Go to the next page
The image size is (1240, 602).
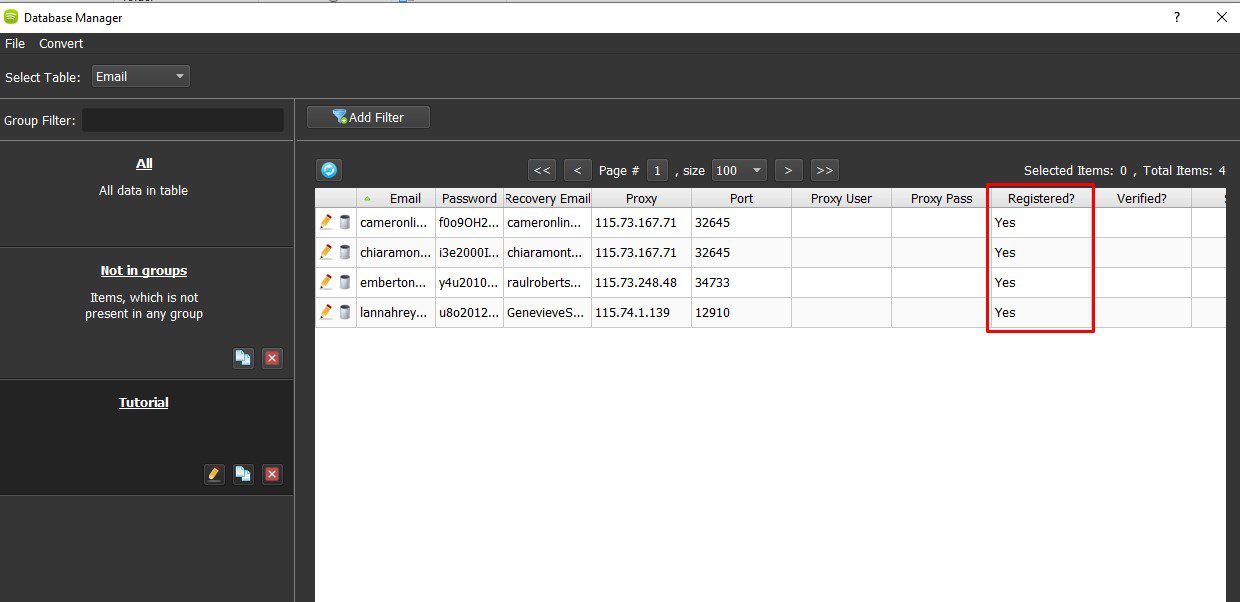[788, 170]
